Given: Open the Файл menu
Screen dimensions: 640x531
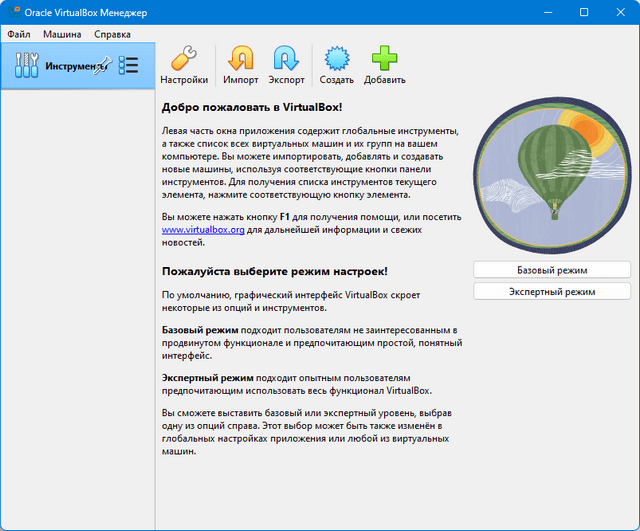Looking at the screenshot, I should coord(19,34).
